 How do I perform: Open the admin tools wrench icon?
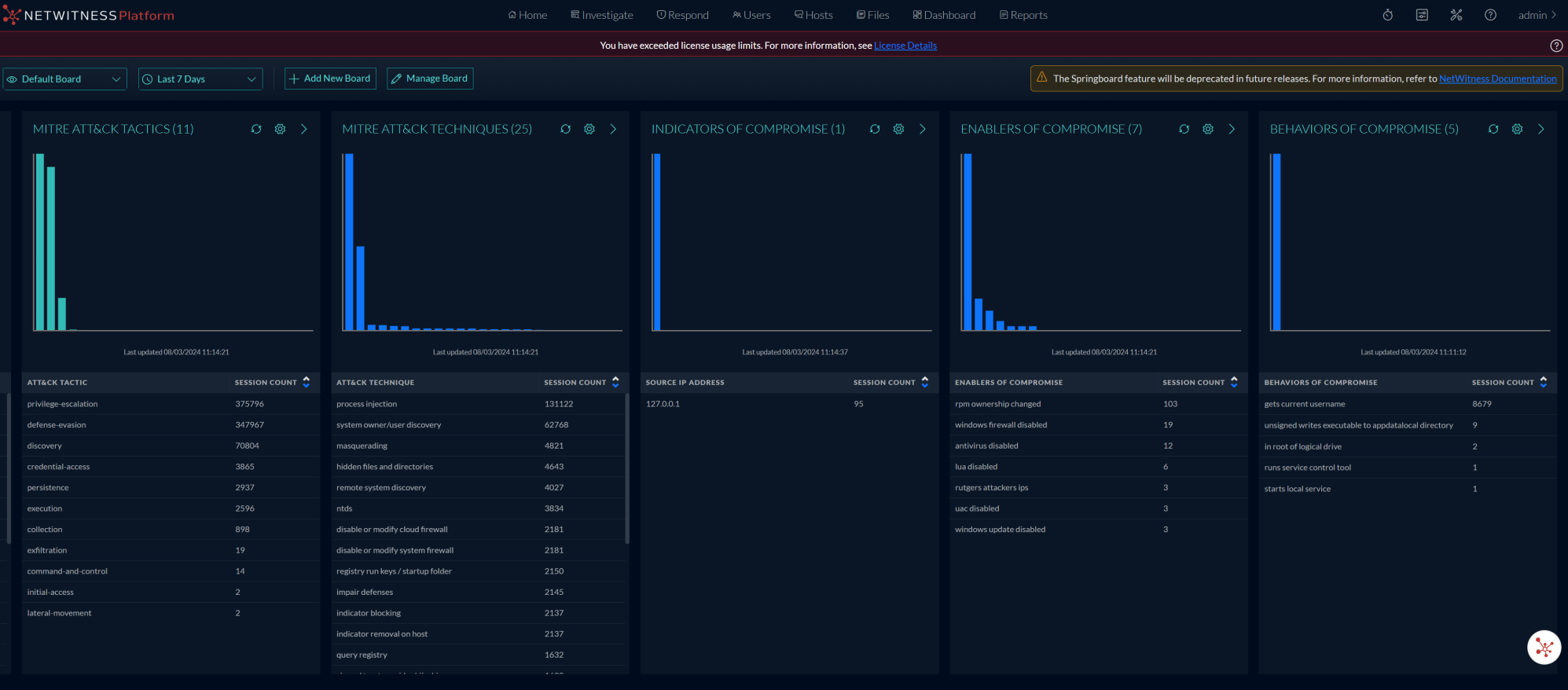[x=1456, y=15]
